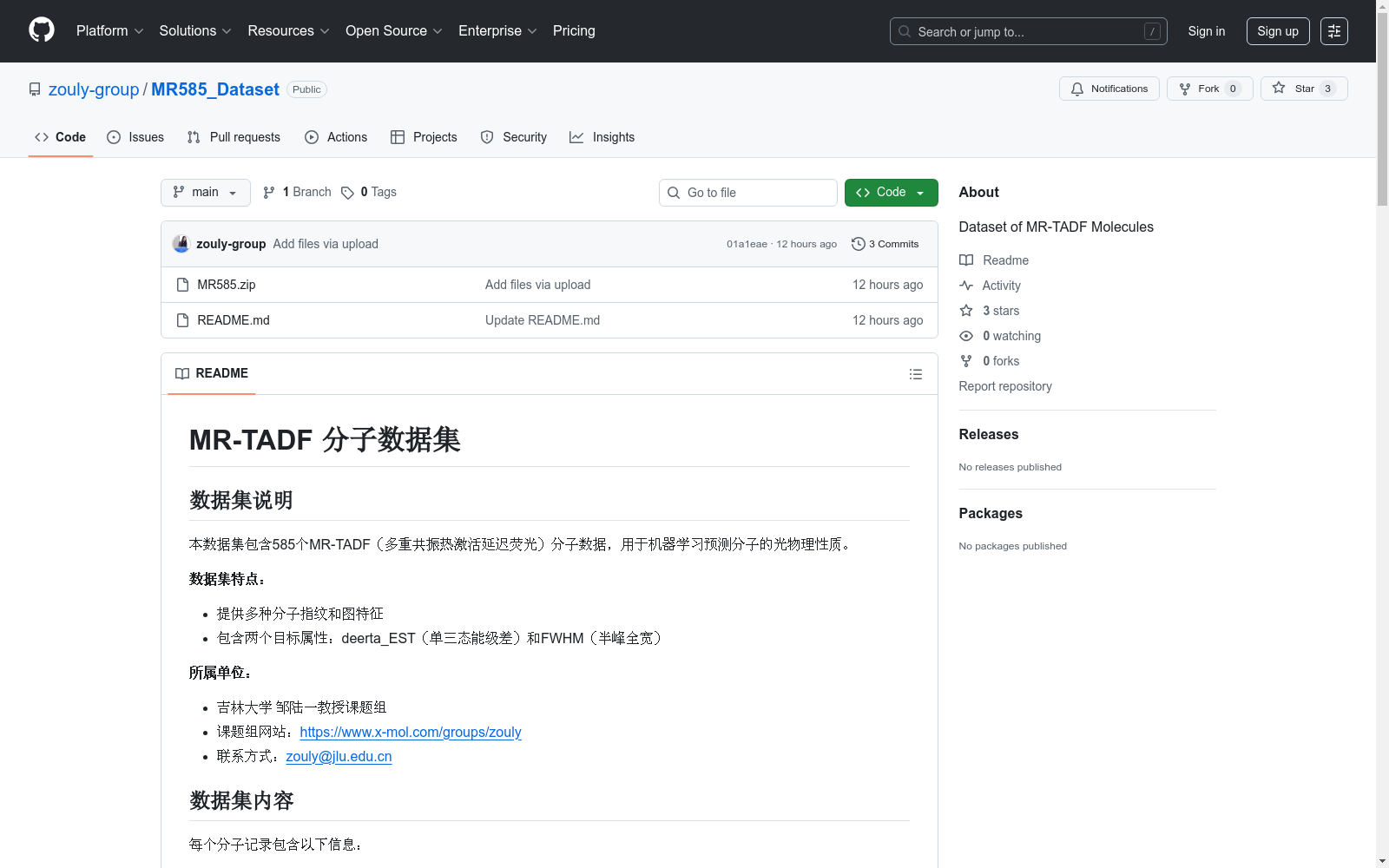Viewport: 1389px width, 868px height.
Task: Open the Pull requests tab
Action: [234, 137]
